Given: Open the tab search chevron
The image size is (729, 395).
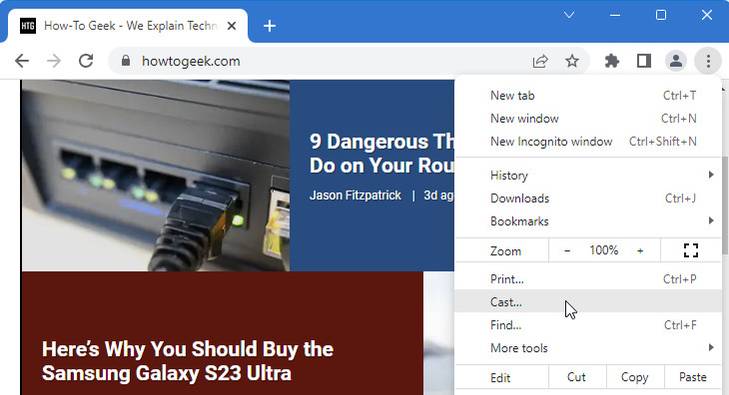Looking at the screenshot, I should tap(569, 15).
